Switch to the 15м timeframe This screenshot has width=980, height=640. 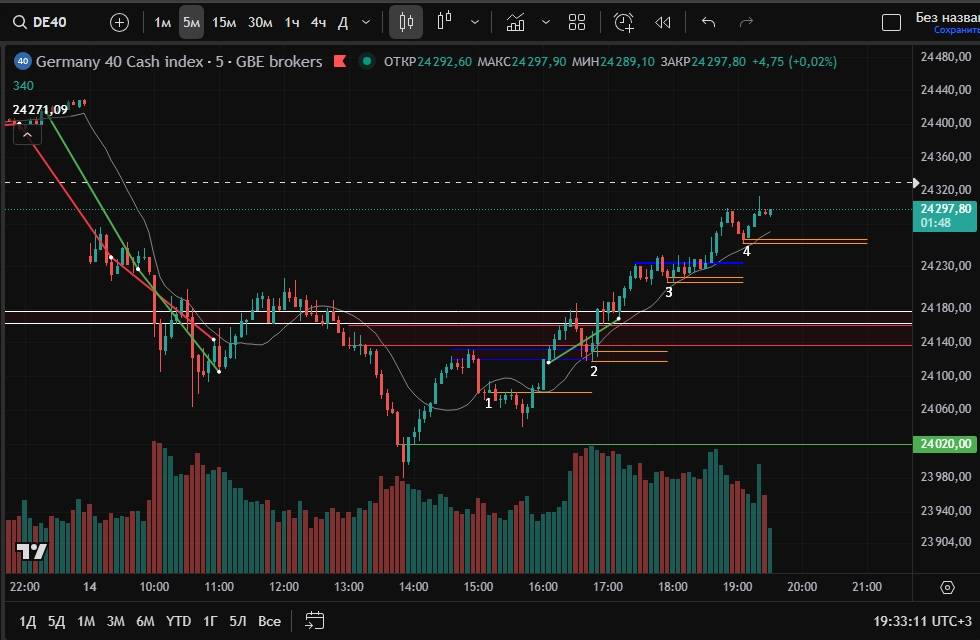click(x=225, y=22)
